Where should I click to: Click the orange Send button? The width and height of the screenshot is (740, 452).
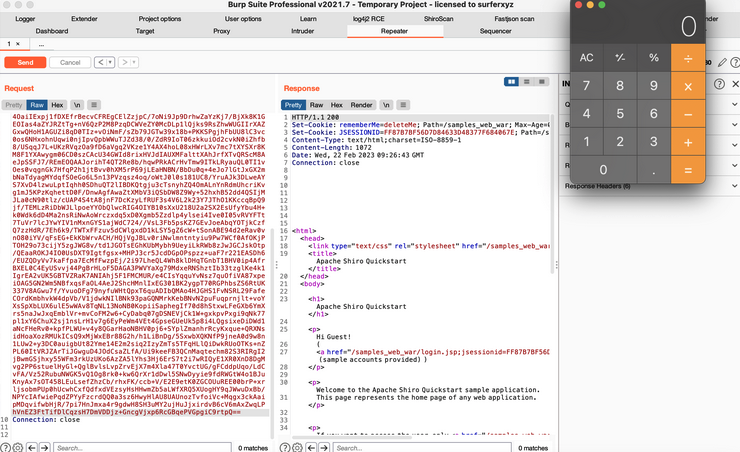[x=25, y=62]
